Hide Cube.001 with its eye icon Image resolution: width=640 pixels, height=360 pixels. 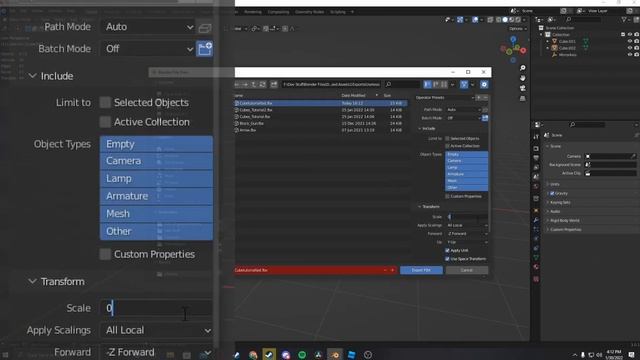pos(630,41)
